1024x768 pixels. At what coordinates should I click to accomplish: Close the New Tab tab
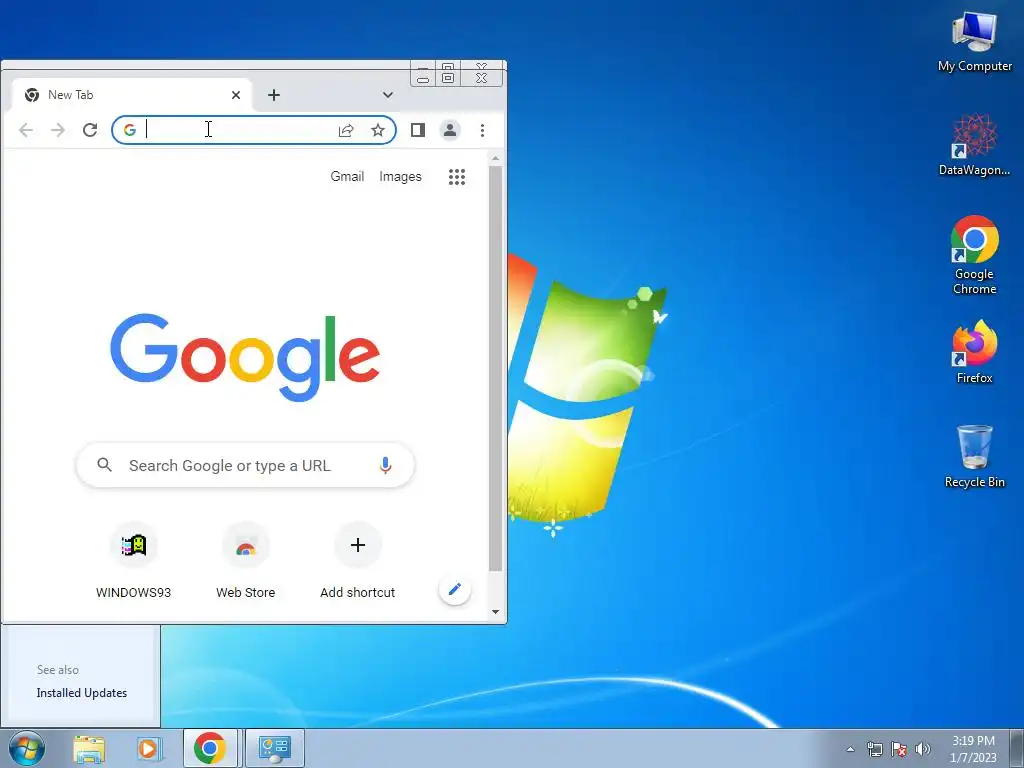coord(236,95)
